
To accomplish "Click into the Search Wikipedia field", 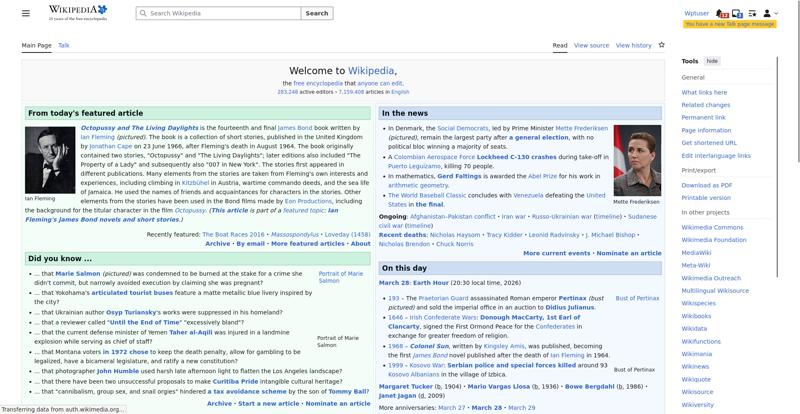I will coord(220,13).
